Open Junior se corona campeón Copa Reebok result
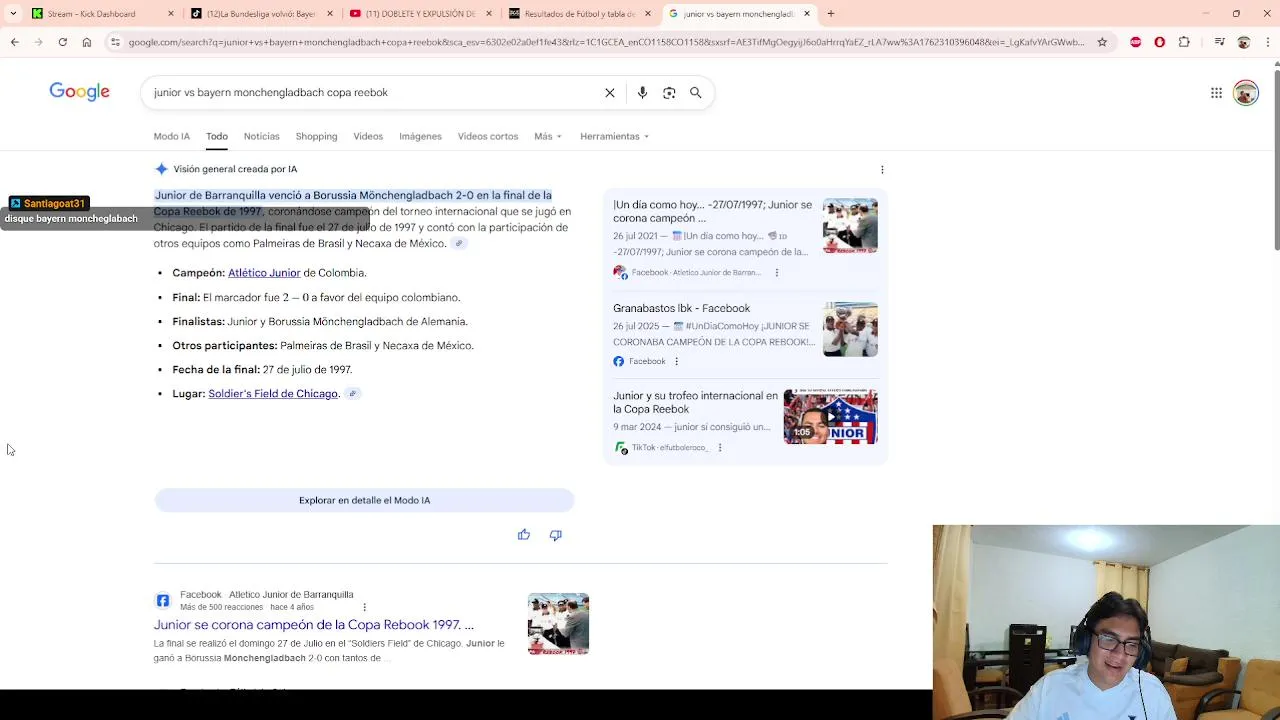The height and width of the screenshot is (720, 1280). coord(313,625)
